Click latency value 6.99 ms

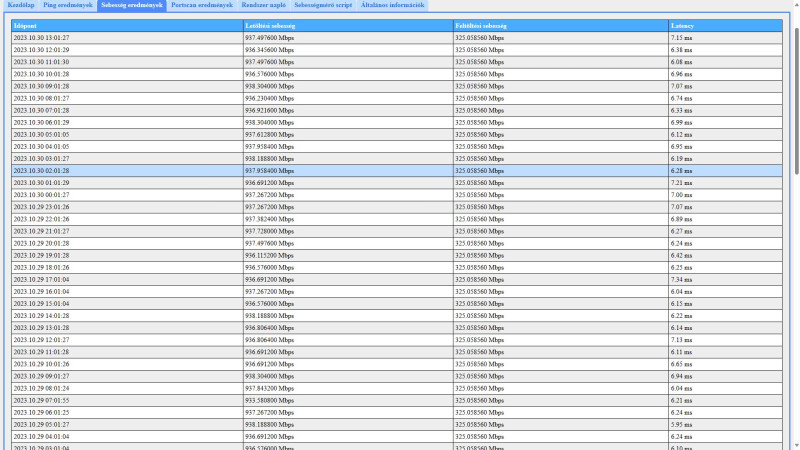pyautogui.click(x=682, y=122)
